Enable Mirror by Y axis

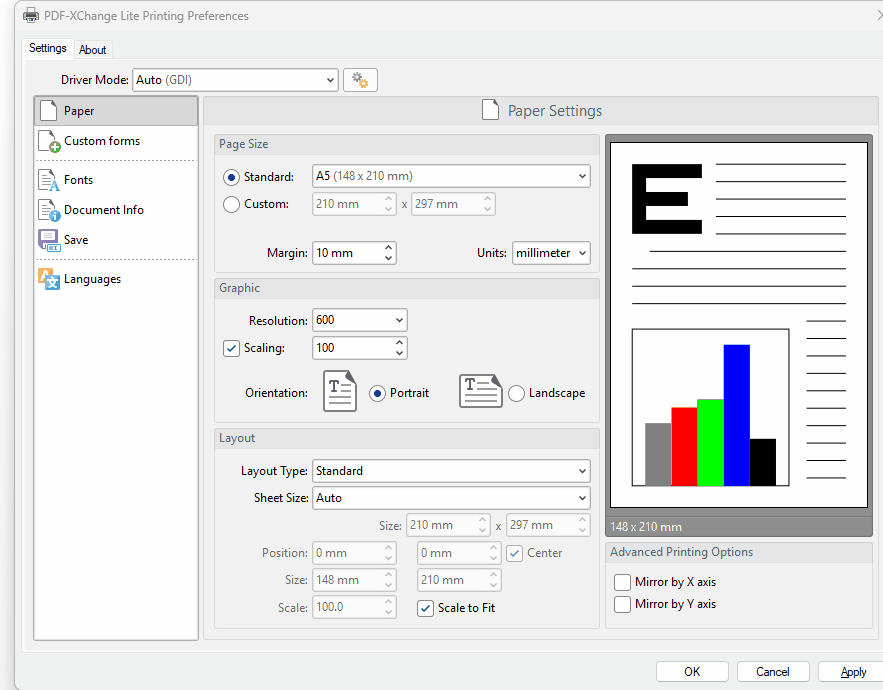[622, 604]
